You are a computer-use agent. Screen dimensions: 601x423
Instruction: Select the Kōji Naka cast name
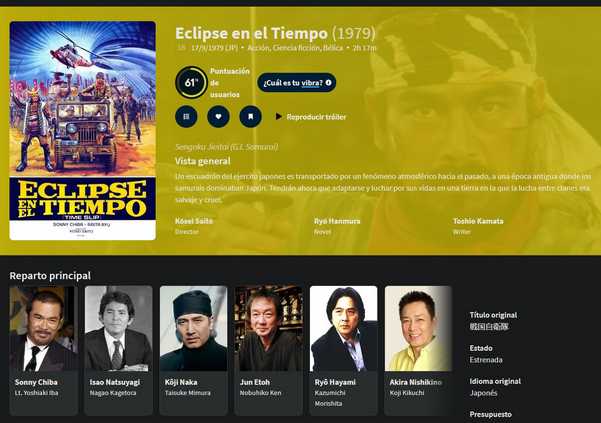tap(181, 382)
